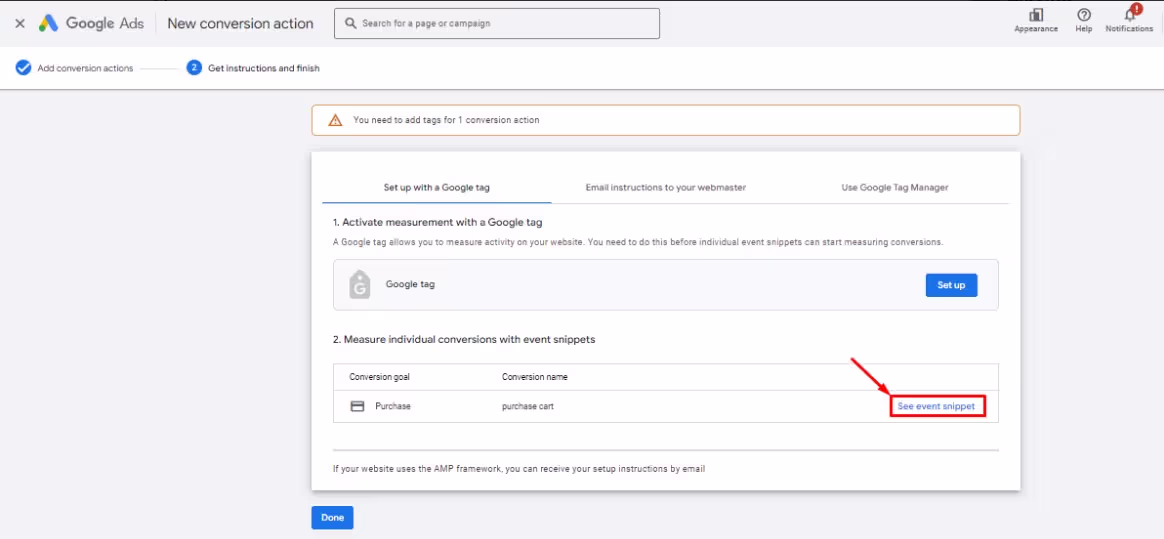Click the 'Conversion goal' column header
Screen dimensions: 1164x539
[379, 377]
